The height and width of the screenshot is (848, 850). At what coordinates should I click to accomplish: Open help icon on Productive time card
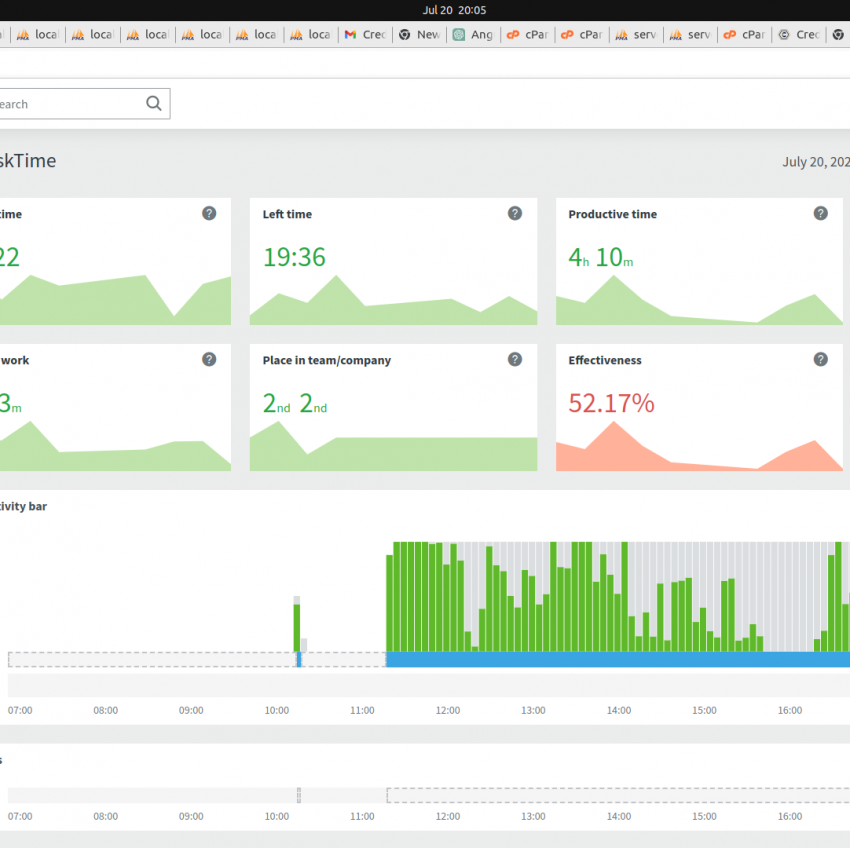tap(820, 214)
